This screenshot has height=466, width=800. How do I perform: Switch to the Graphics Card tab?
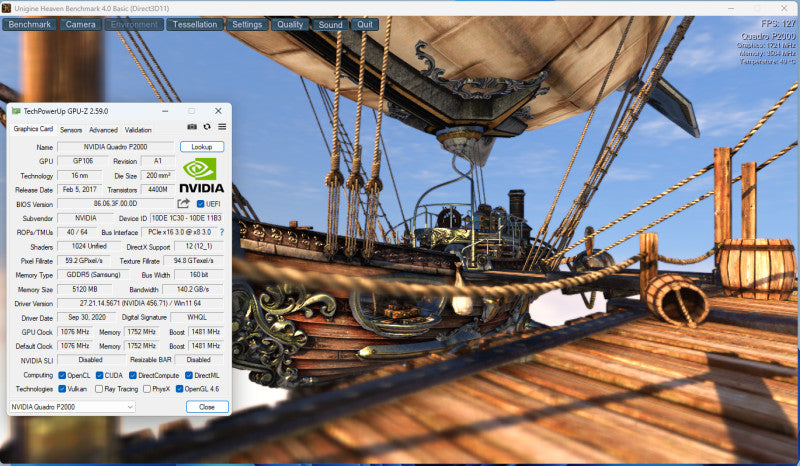pos(33,129)
